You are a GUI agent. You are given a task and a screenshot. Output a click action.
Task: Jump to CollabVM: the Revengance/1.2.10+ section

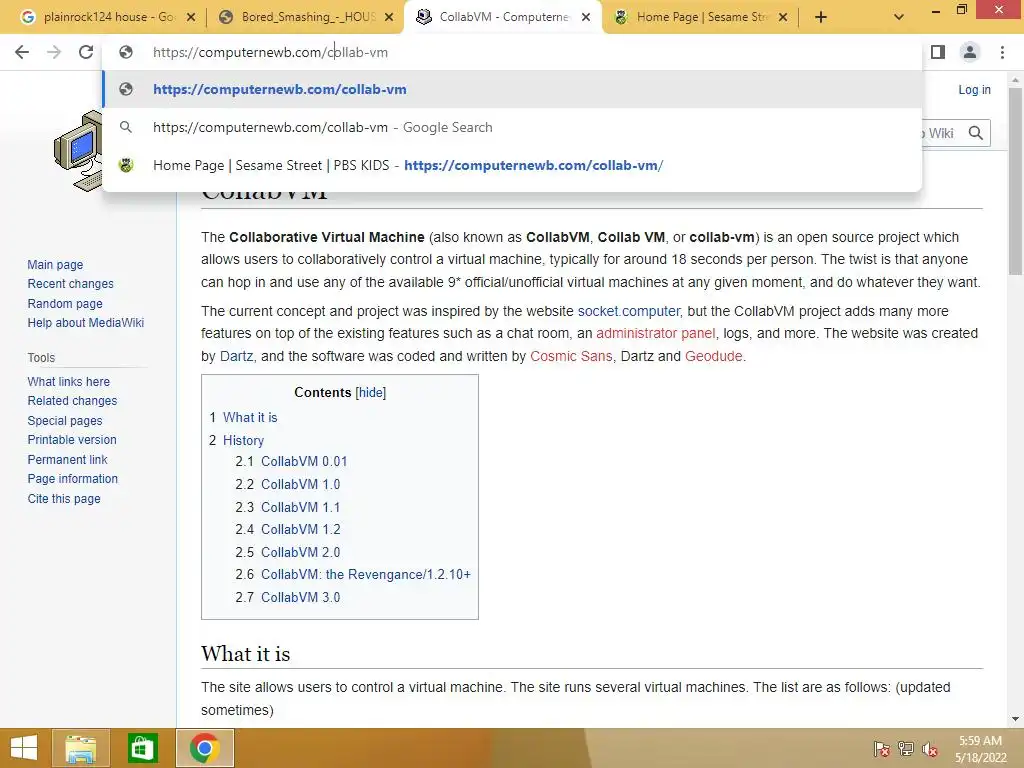pos(366,574)
